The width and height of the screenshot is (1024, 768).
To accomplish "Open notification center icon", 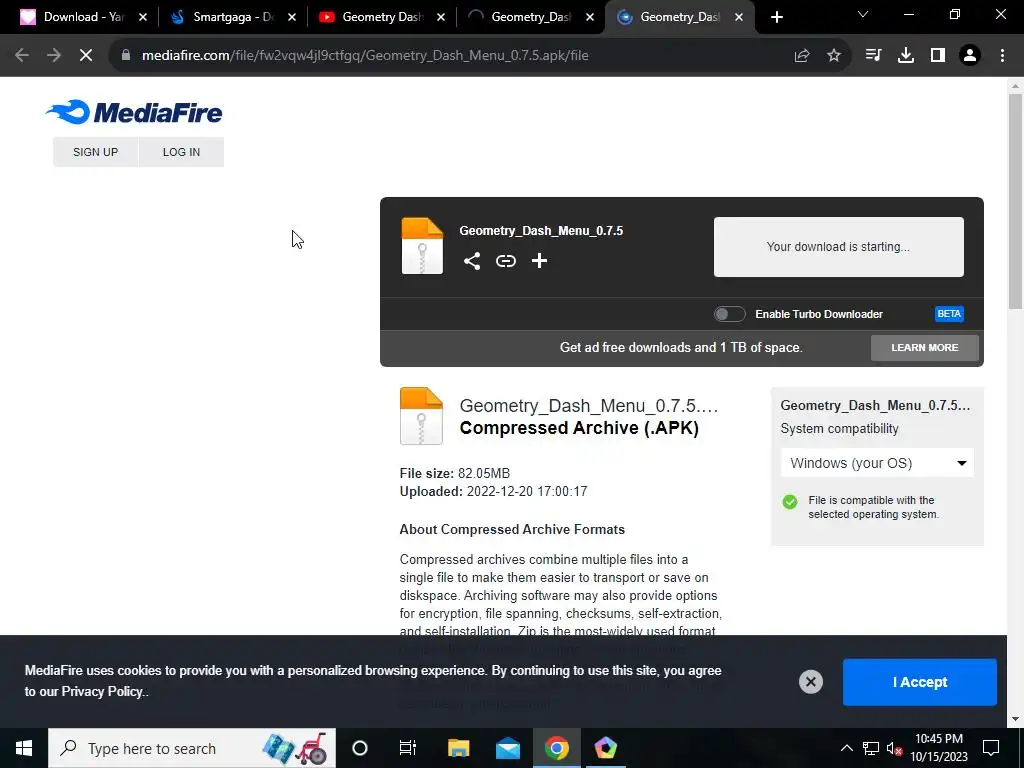I will pos(991,748).
